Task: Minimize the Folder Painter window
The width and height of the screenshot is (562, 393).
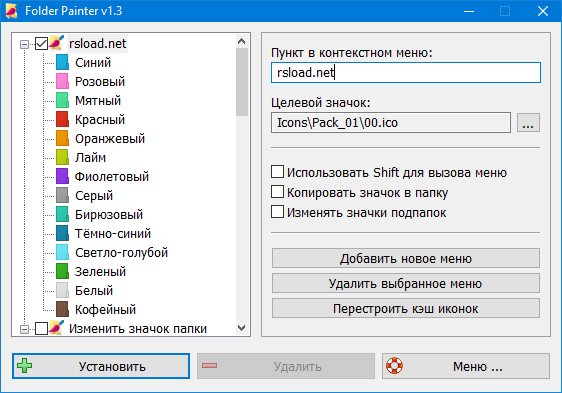Action: 469,11
